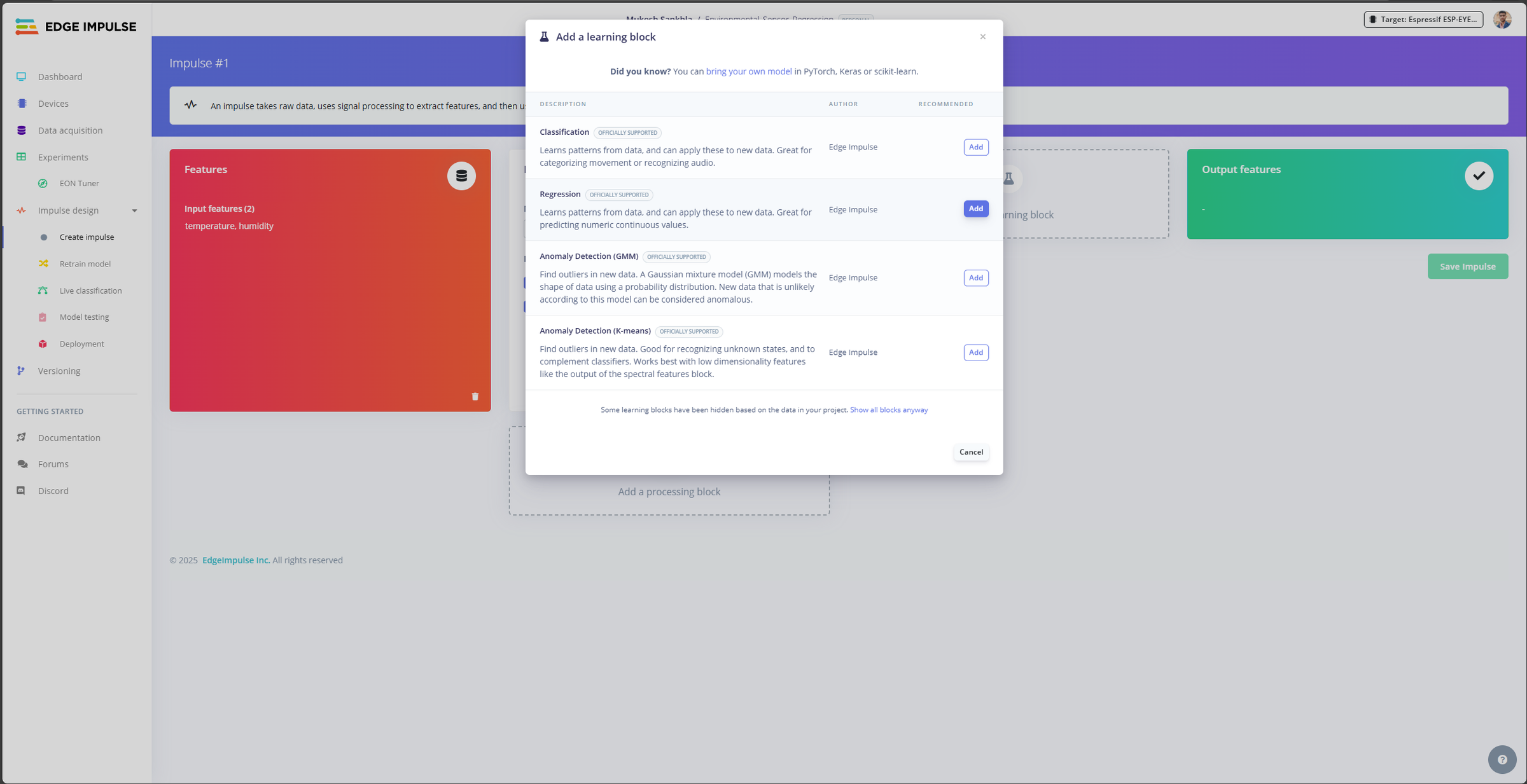The height and width of the screenshot is (784, 1527).
Task: Click the Impulse design pulse icon
Action: point(22,210)
